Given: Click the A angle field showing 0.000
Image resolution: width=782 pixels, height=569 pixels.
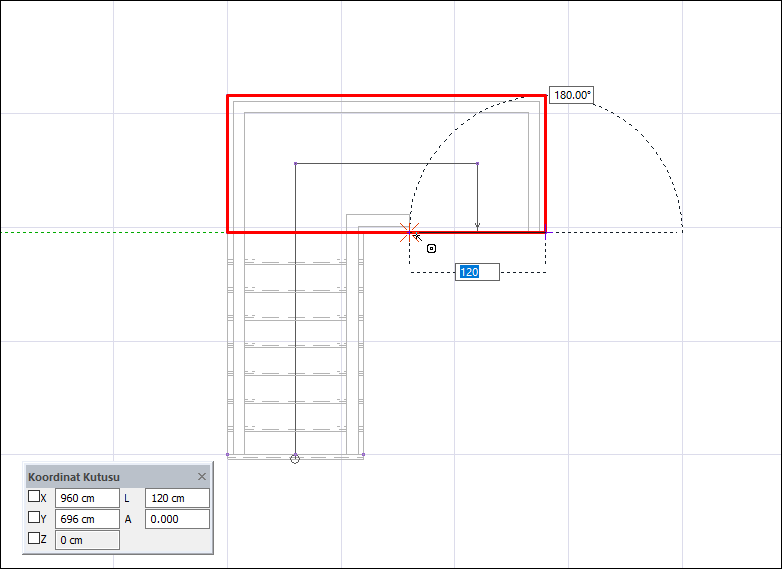Looking at the screenshot, I should pyautogui.click(x=177, y=519).
